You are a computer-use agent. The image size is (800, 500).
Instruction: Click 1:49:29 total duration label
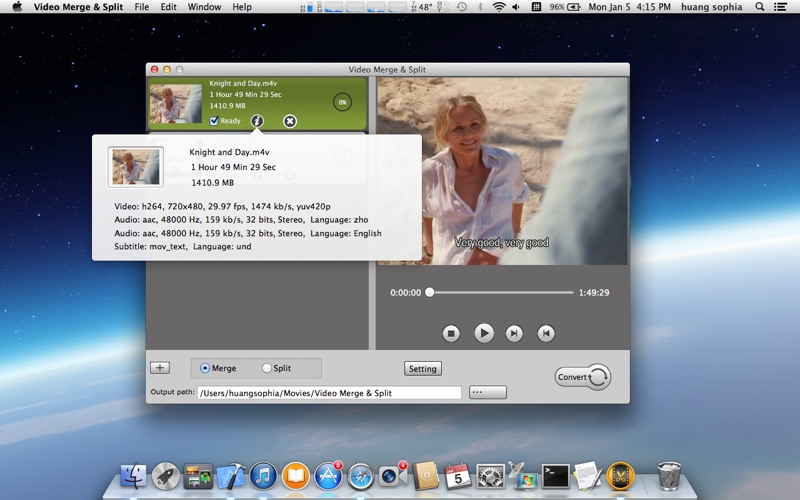point(594,292)
